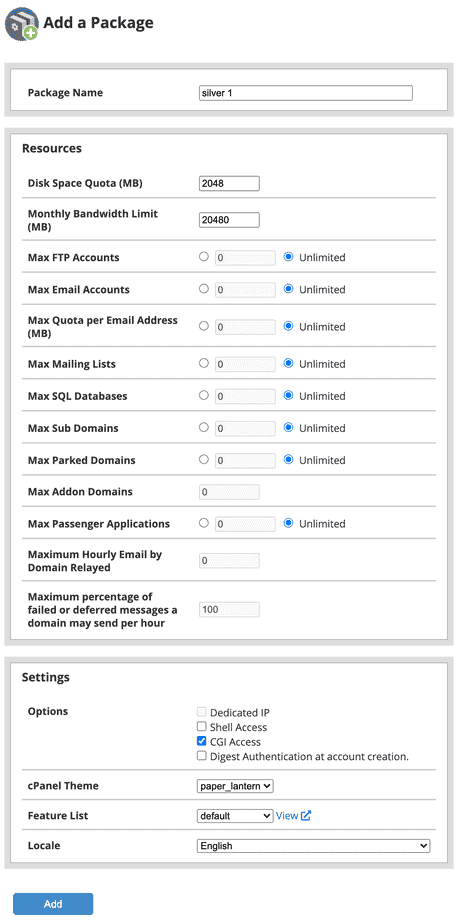Tick Digest Authentication at account creation
The width and height of the screenshot is (462, 924).
202,756
